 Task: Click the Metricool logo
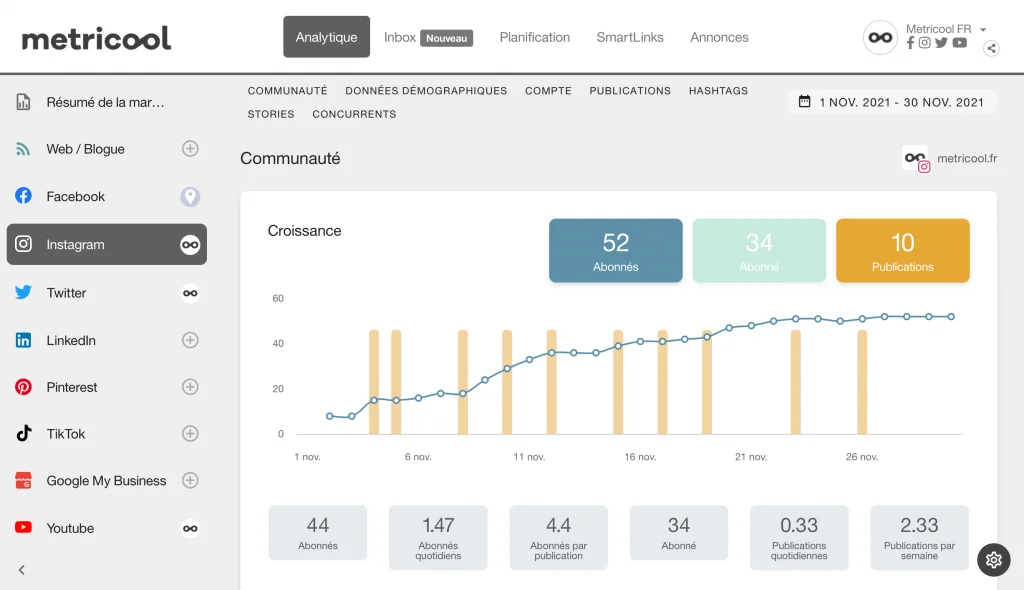point(96,38)
